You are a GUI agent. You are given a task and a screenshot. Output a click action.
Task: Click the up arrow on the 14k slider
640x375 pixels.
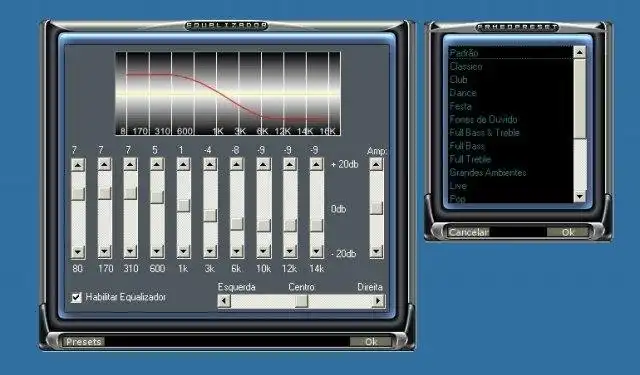click(316, 165)
